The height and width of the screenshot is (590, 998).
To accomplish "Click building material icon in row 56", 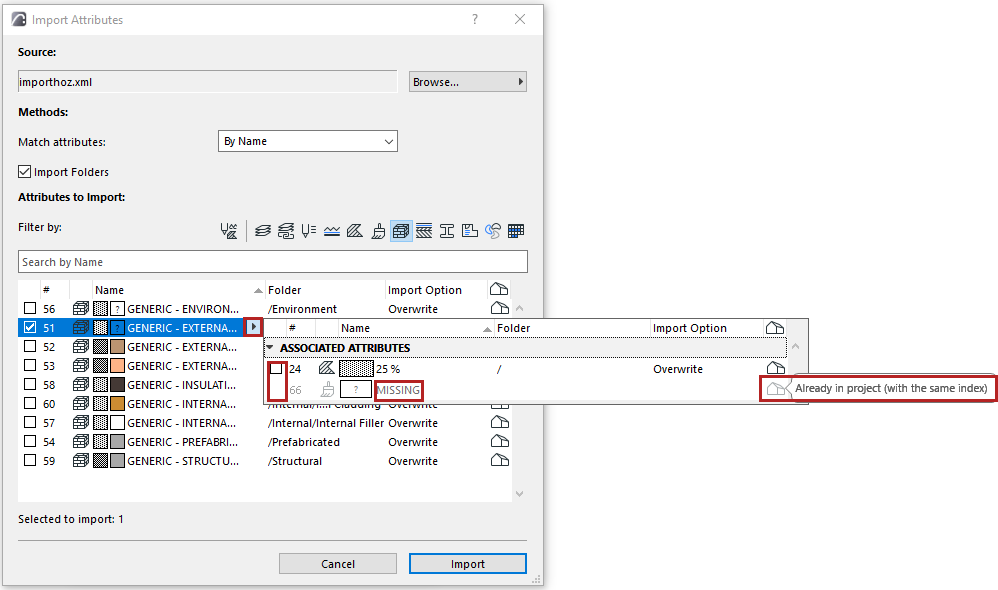I will pos(80,309).
